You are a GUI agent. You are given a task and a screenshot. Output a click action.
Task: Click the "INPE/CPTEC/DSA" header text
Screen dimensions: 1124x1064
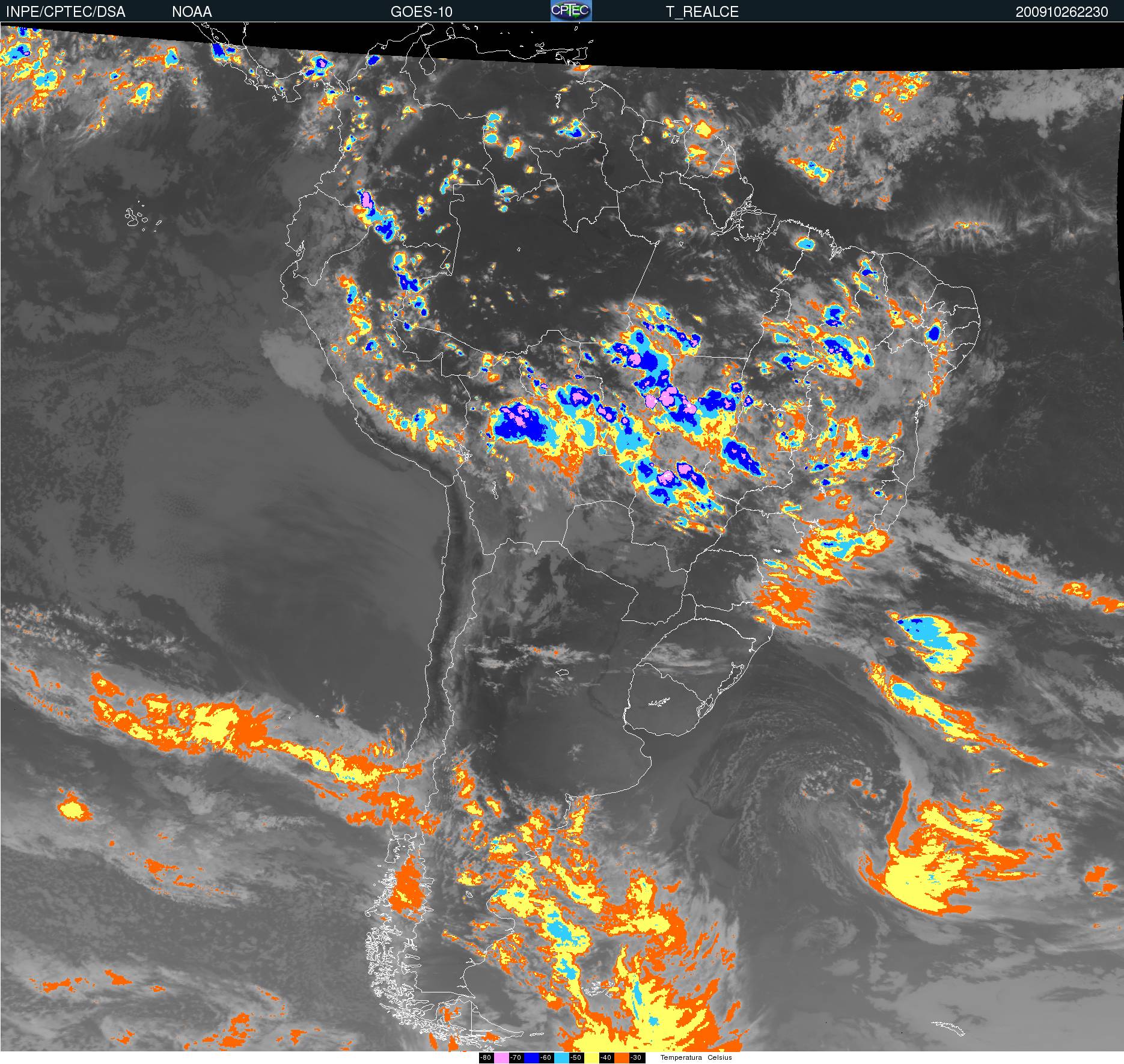(x=66, y=11)
